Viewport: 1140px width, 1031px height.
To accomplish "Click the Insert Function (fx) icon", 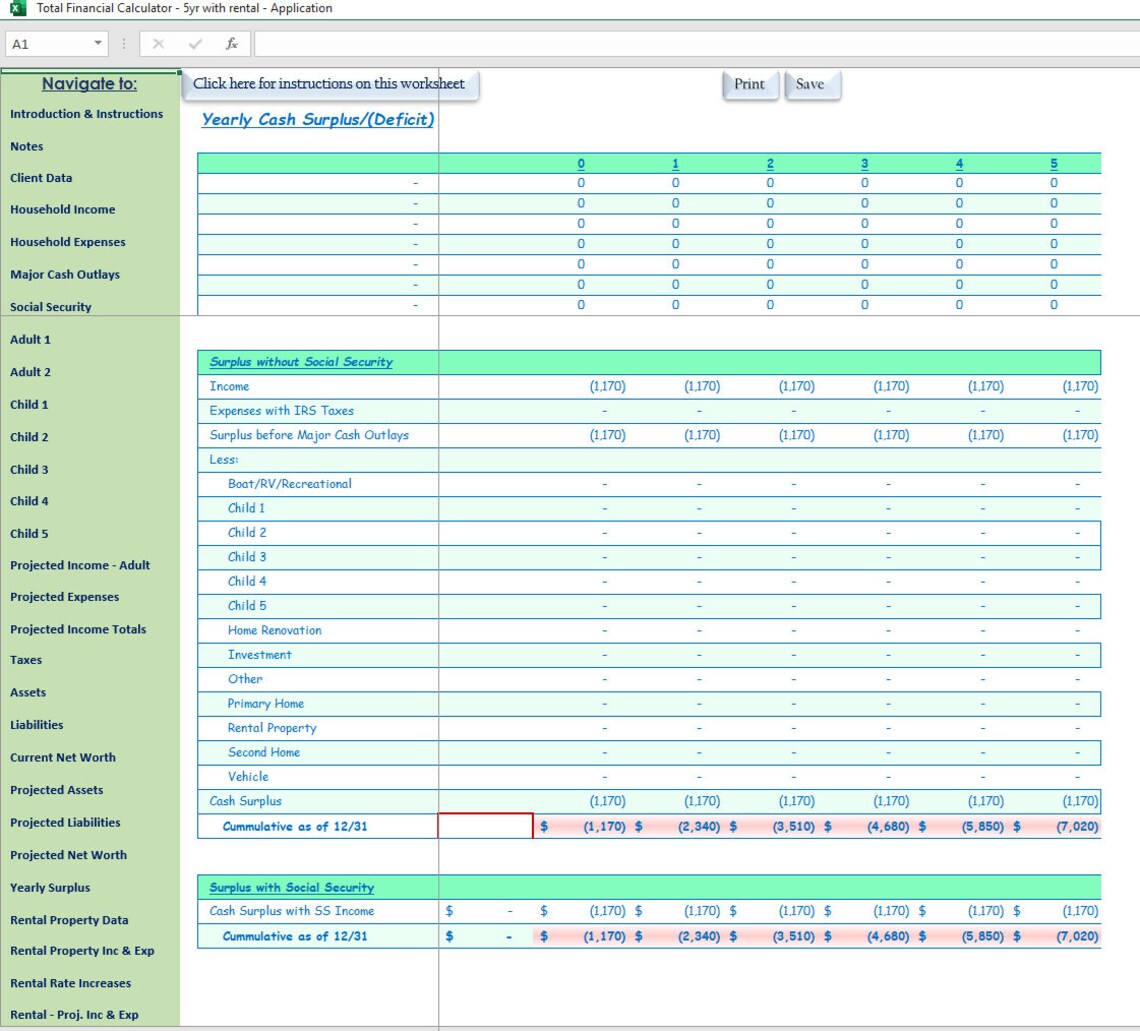I will click(x=231, y=43).
